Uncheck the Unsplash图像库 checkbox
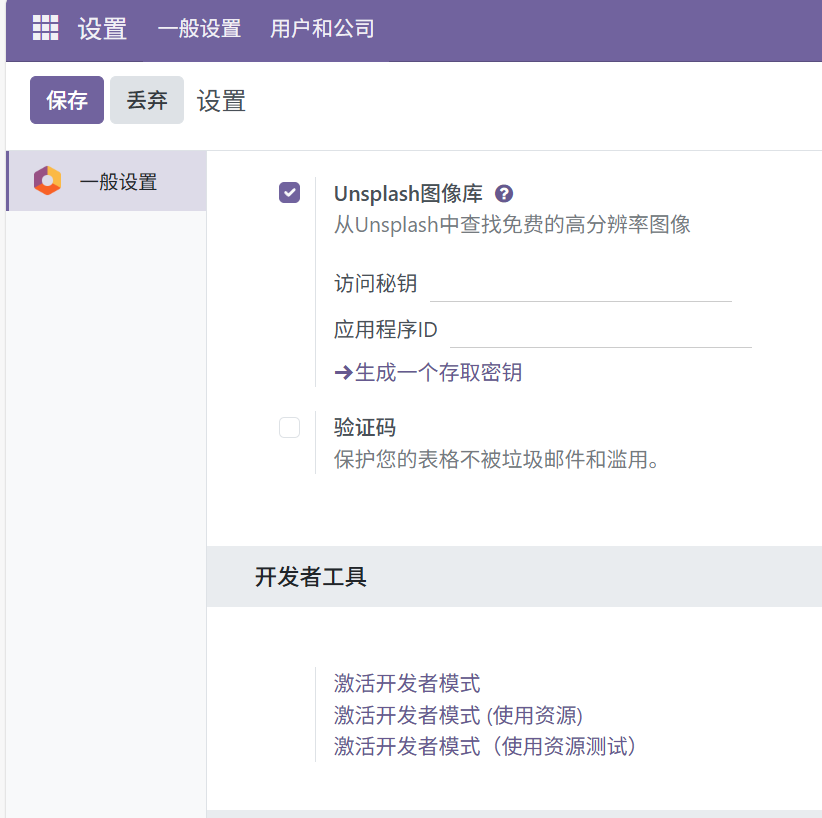Screen dimensions: 822x818 pos(289,193)
